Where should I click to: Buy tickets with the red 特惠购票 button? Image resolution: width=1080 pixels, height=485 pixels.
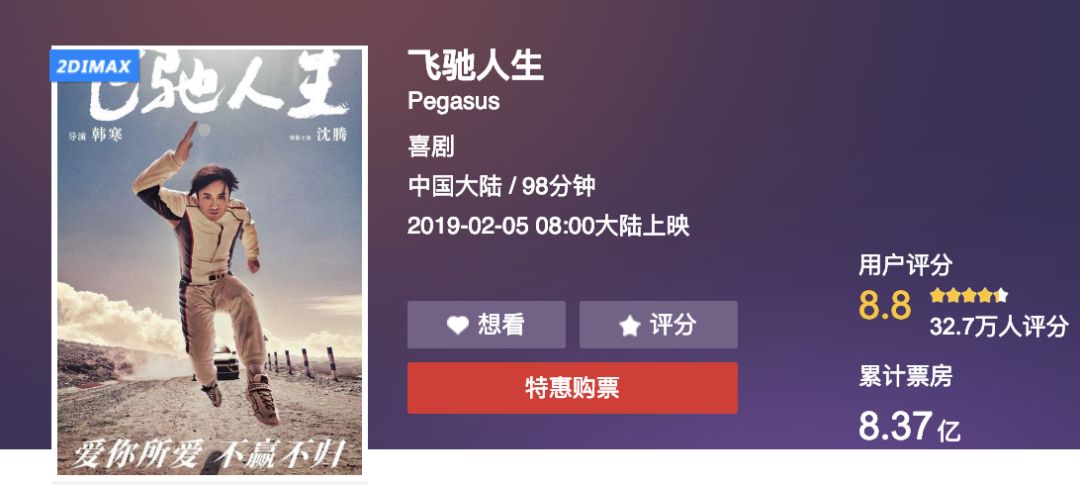point(572,388)
